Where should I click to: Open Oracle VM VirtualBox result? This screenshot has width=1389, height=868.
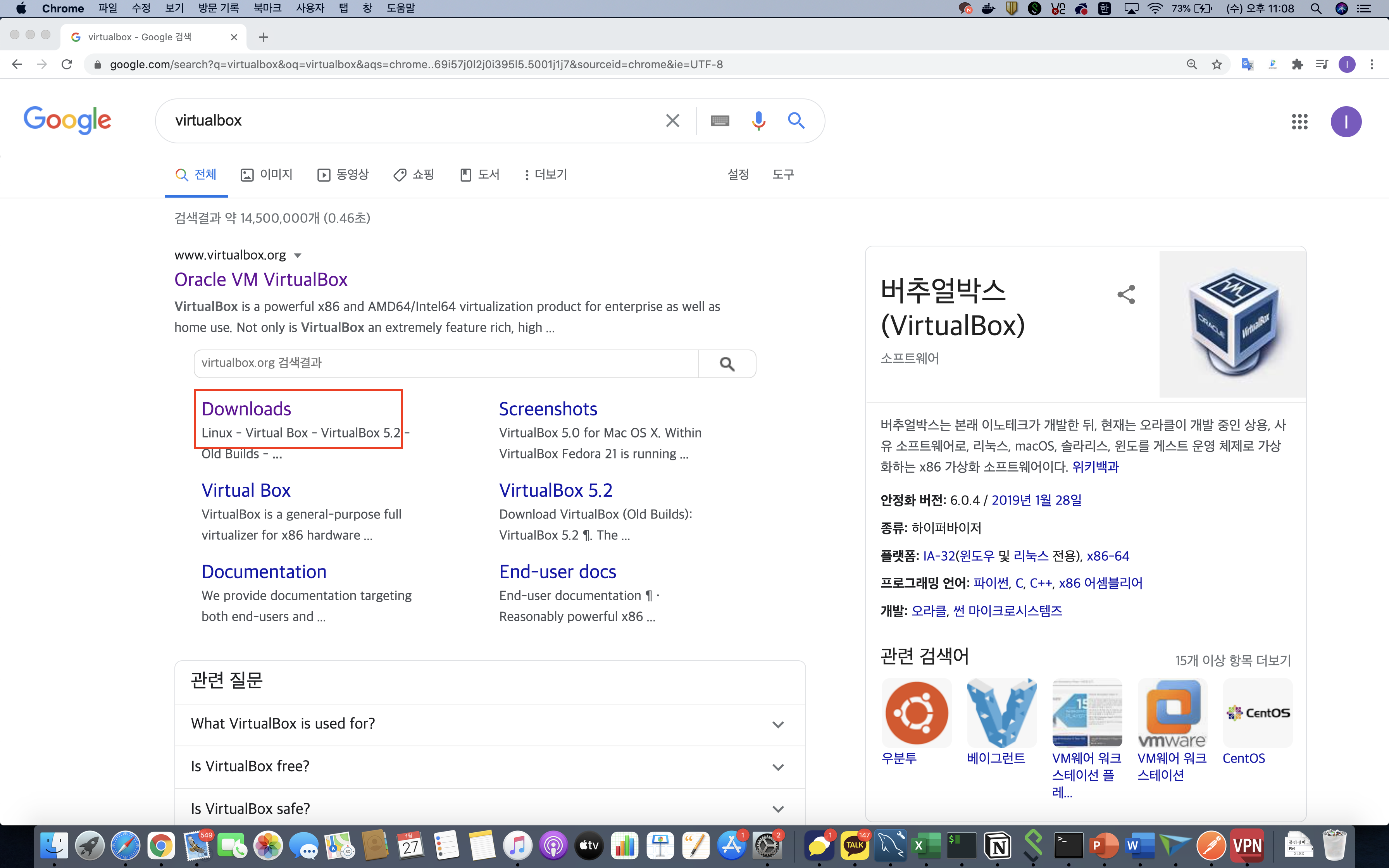(260, 279)
